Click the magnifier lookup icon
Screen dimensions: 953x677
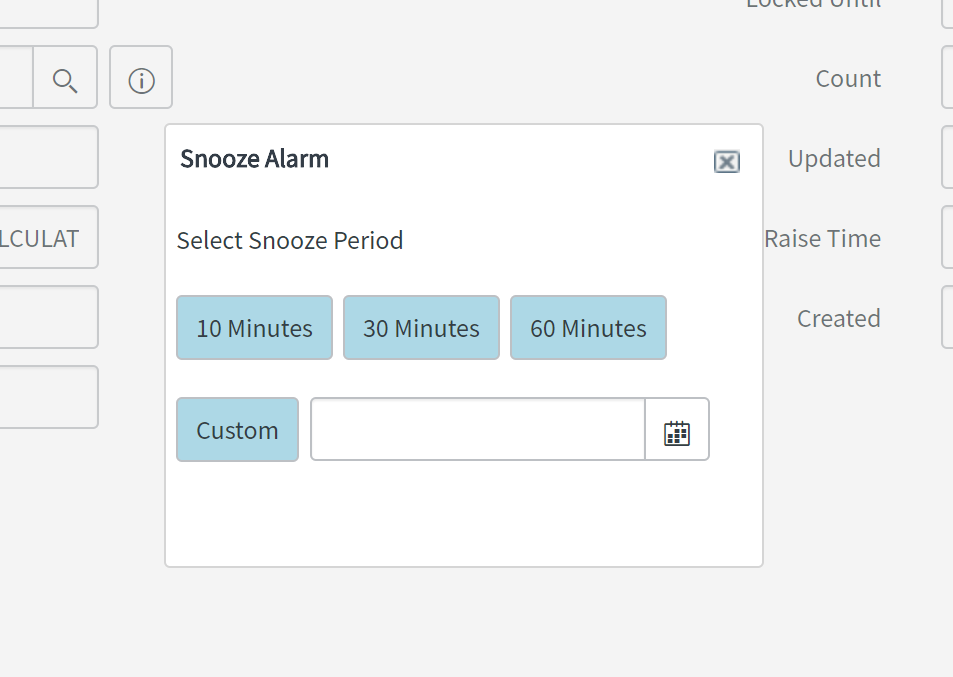tap(65, 78)
